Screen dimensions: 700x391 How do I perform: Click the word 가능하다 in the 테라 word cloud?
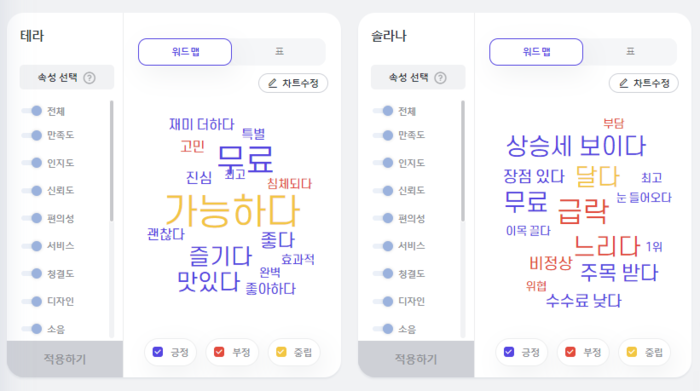tap(232, 210)
